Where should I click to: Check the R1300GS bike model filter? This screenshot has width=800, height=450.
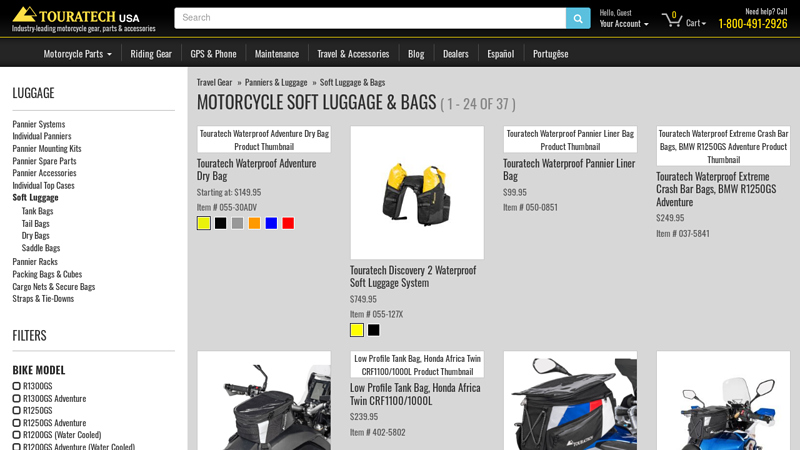(17, 386)
